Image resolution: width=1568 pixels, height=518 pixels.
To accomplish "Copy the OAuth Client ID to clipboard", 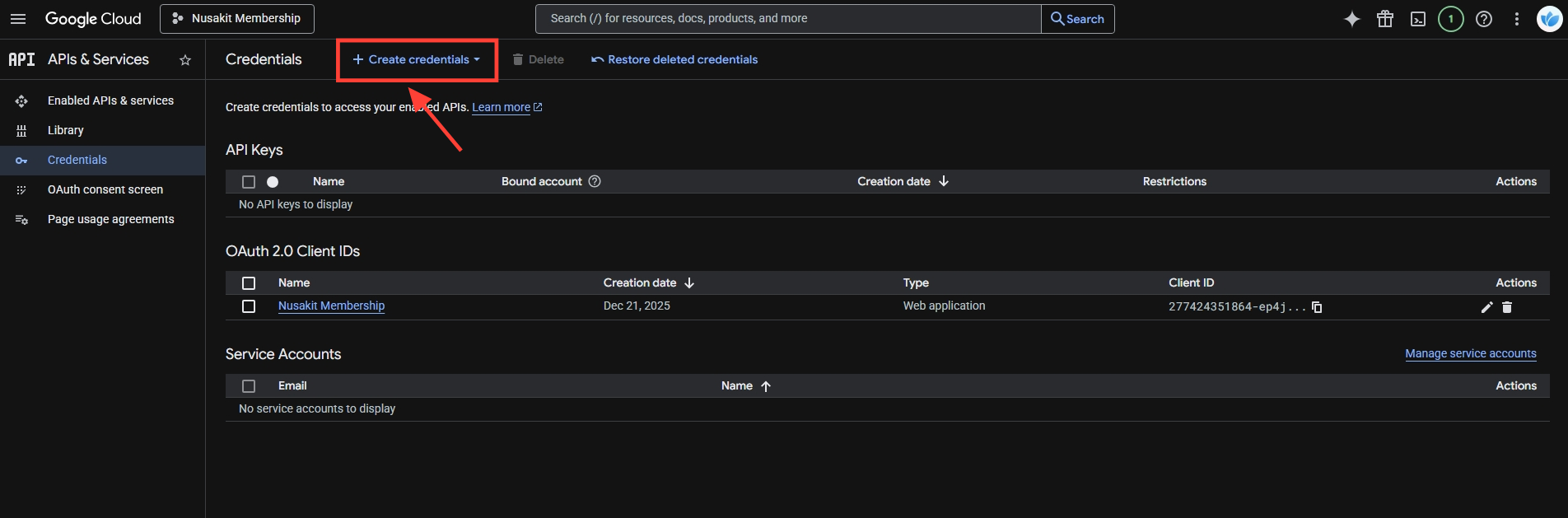I will pyautogui.click(x=1317, y=307).
